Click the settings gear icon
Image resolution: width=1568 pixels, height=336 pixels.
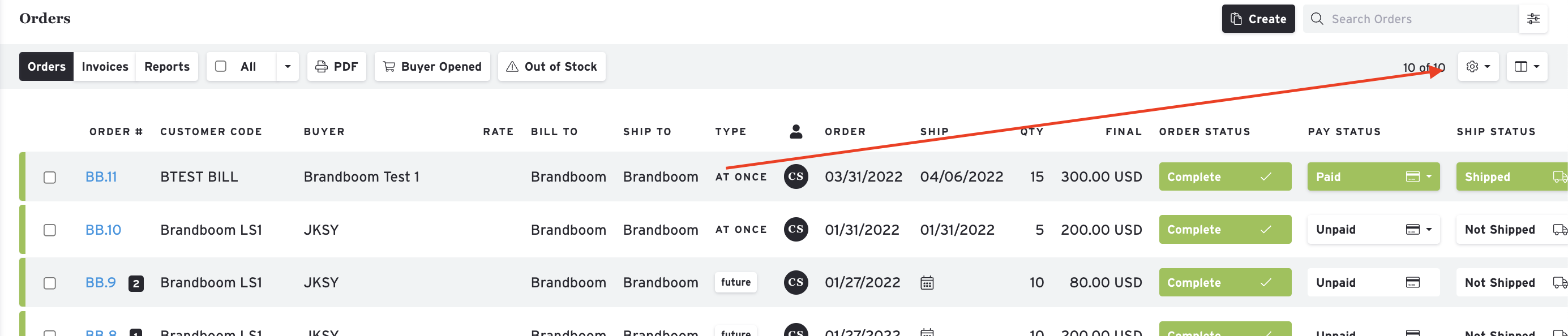point(1472,66)
